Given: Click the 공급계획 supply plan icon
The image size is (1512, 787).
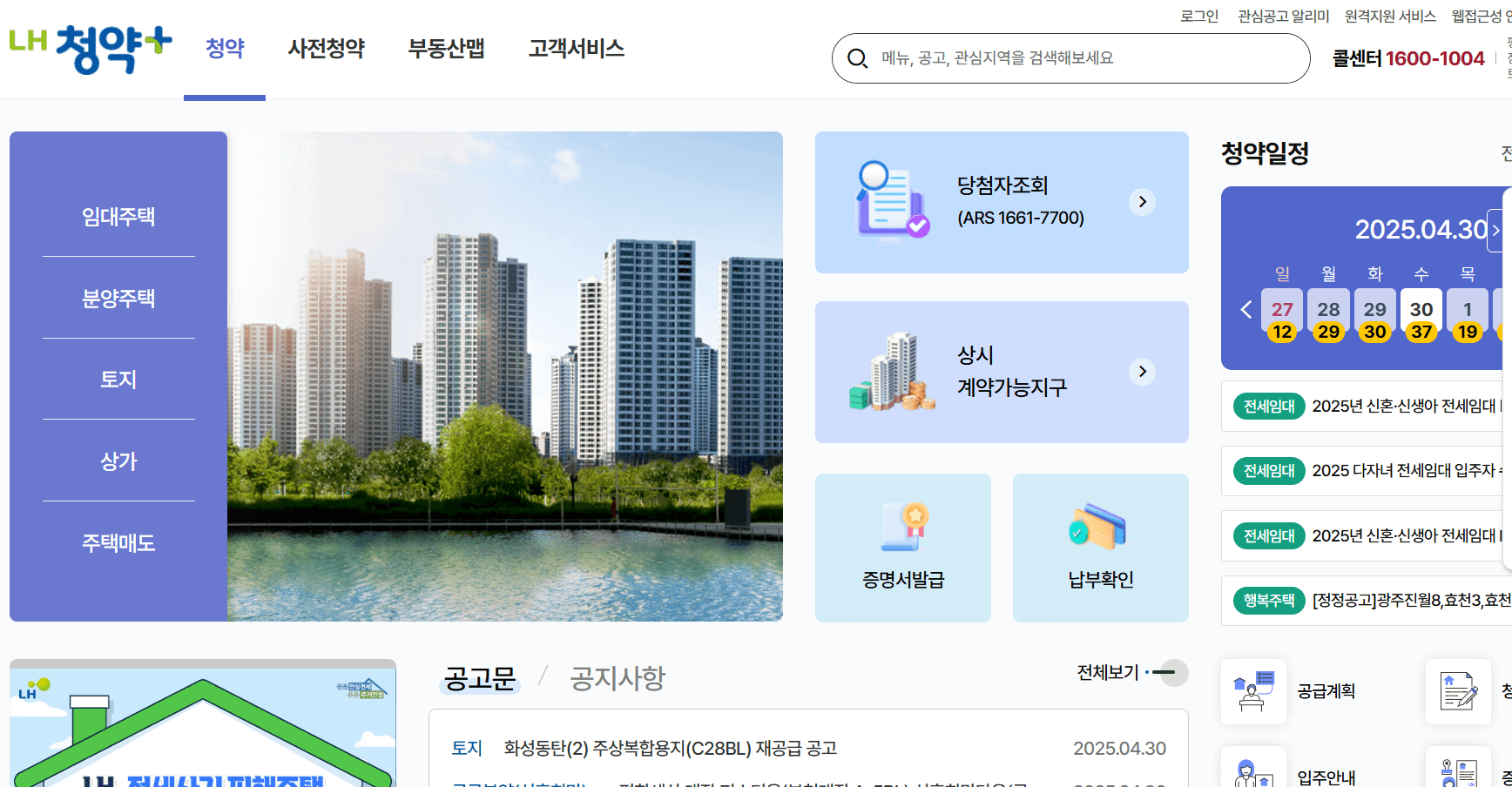Looking at the screenshot, I should point(1253,690).
